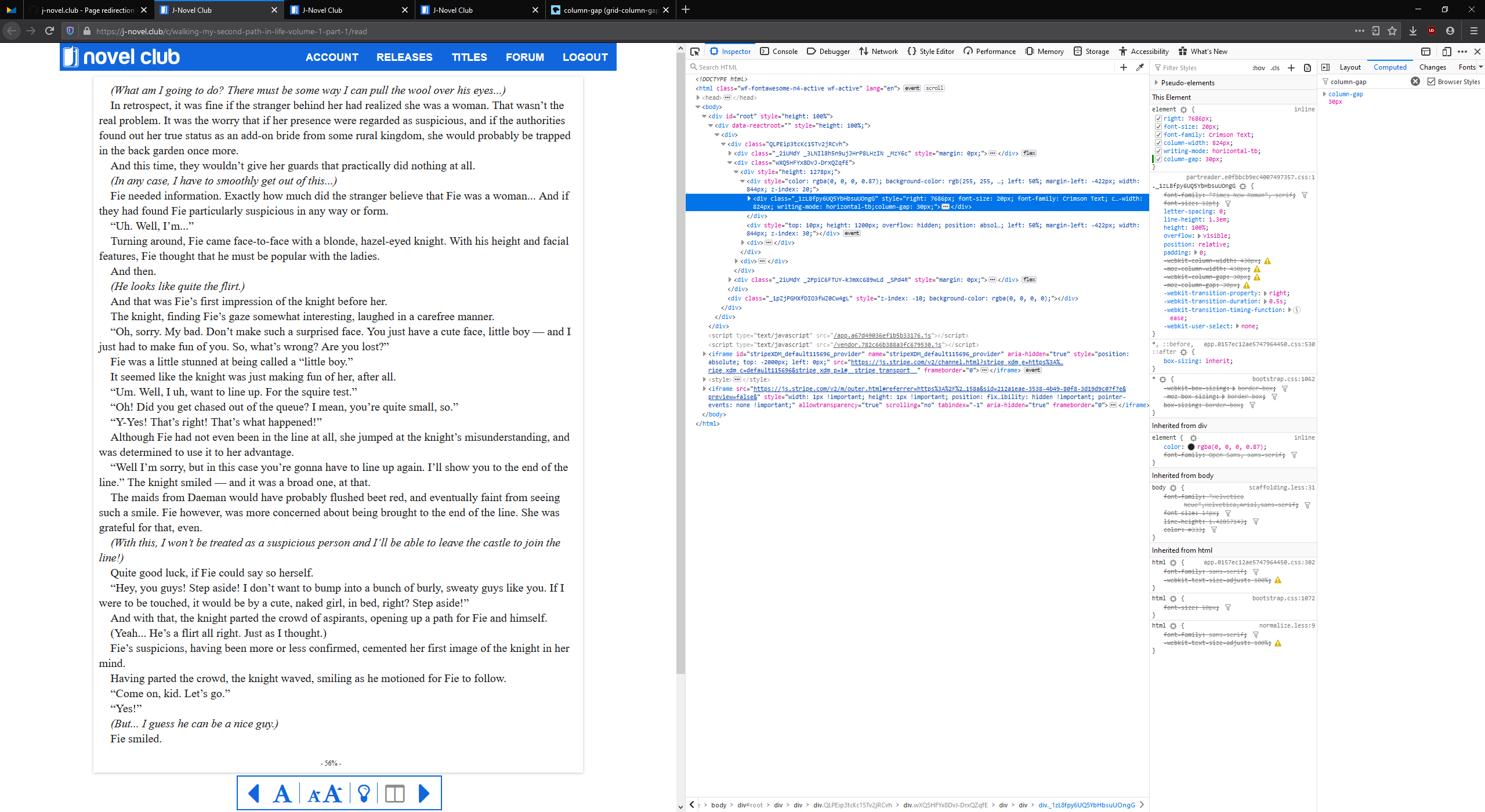
Task: Toggle the reader light bulb theme icon
Action: coord(364,793)
